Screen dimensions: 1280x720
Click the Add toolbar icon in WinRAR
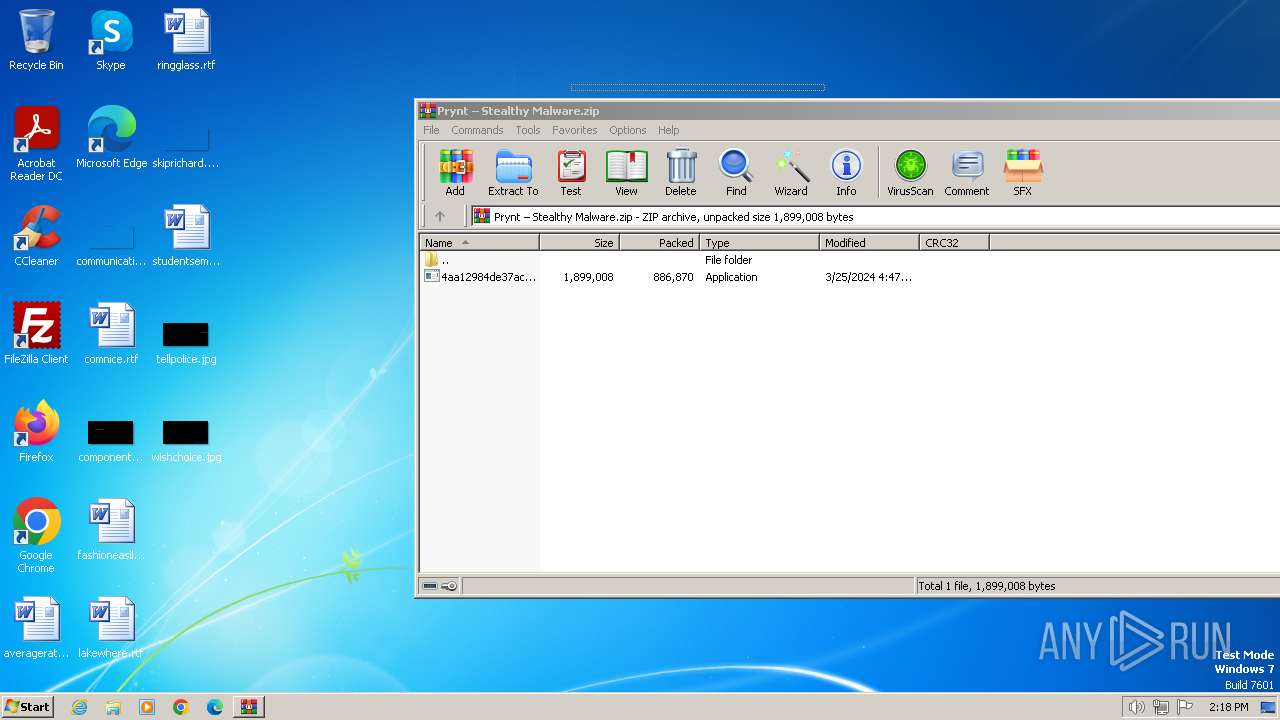(455, 173)
